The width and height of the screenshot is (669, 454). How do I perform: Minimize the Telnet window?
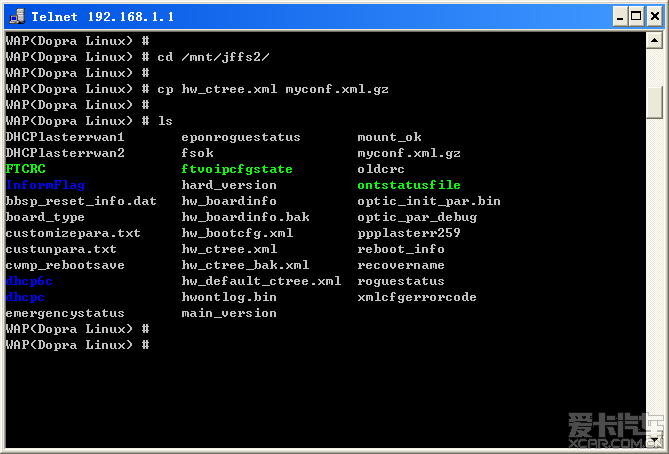620,17
